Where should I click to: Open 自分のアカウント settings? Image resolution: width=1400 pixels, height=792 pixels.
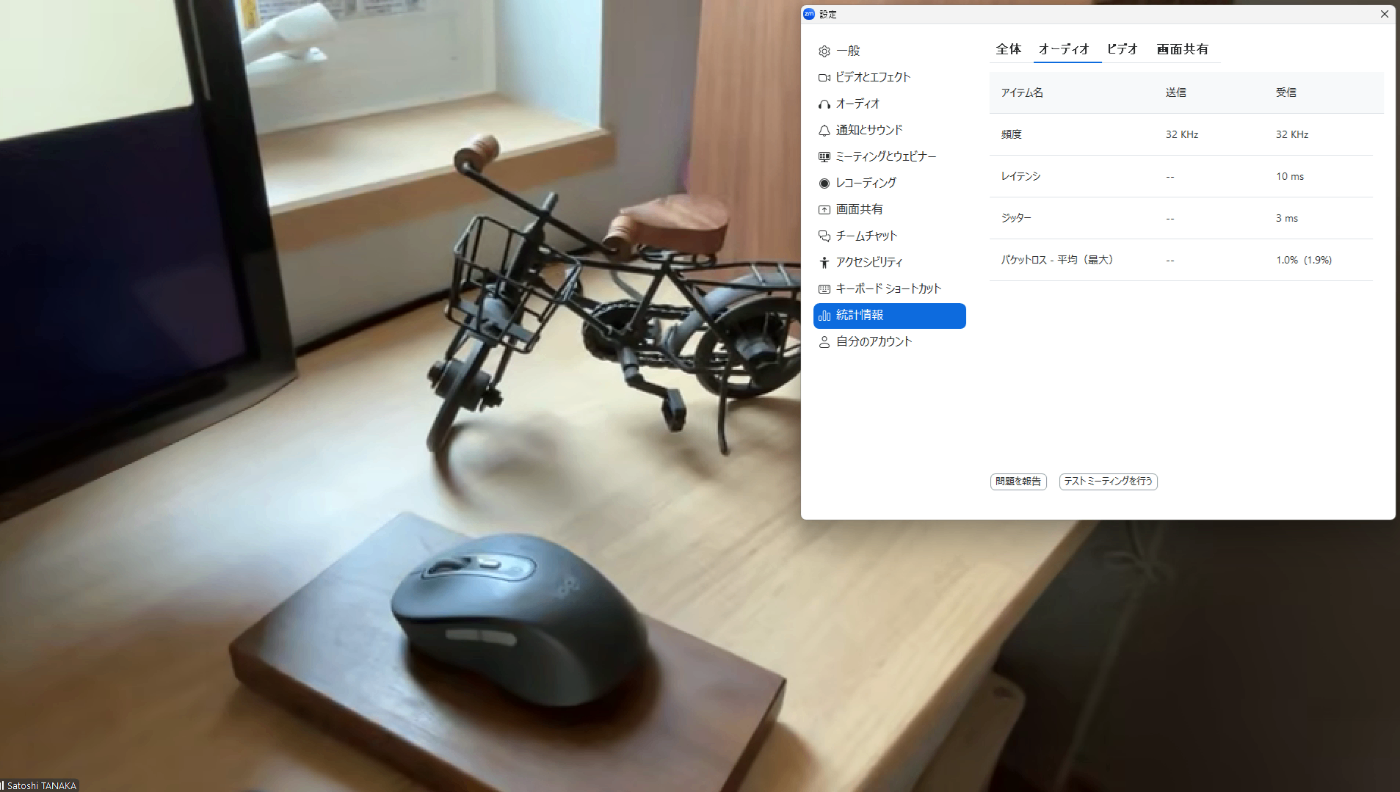pos(889,342)
